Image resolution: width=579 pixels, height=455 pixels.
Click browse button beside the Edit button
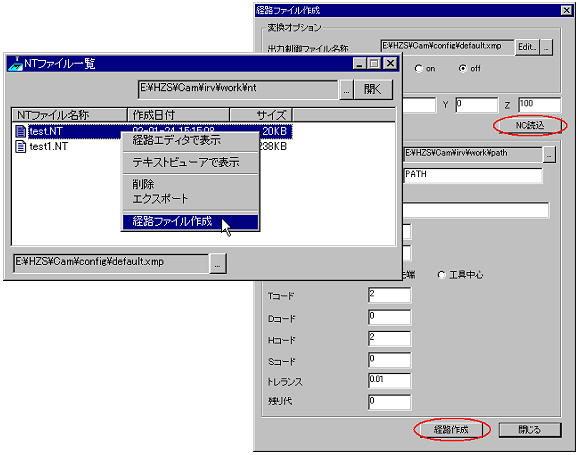pos(547,47)
